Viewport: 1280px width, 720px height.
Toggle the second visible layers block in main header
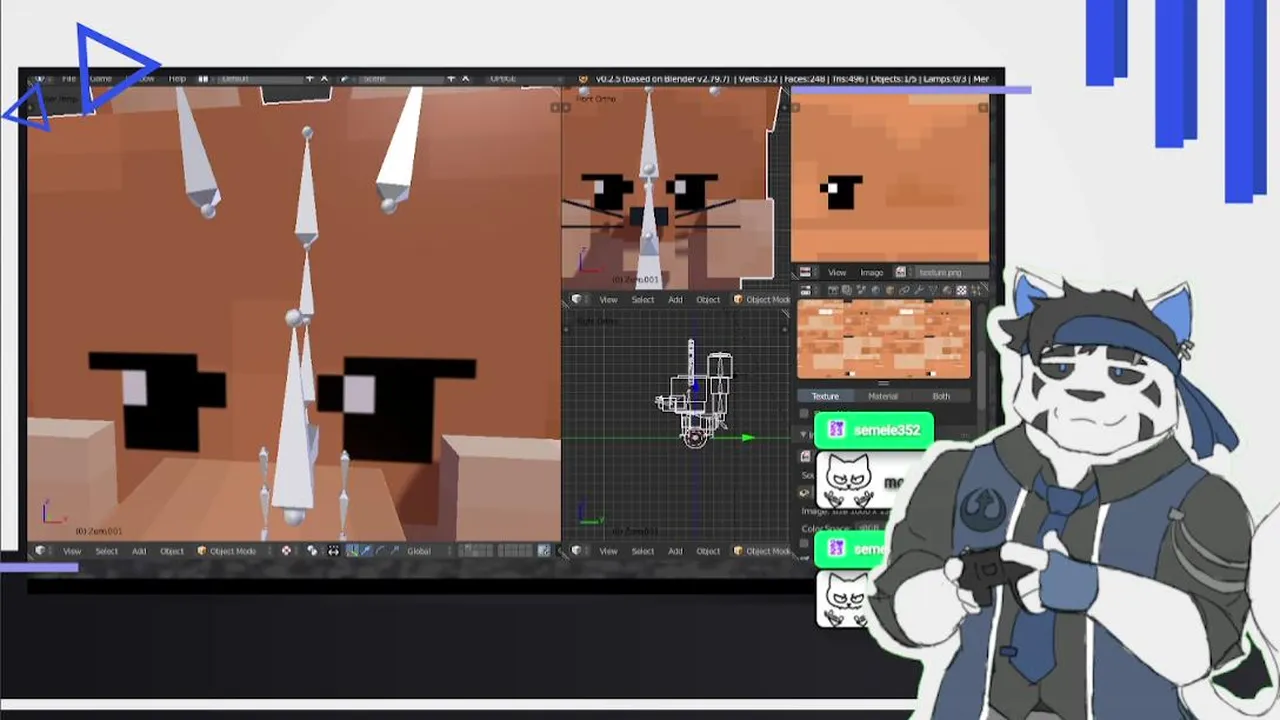point(515,551)
